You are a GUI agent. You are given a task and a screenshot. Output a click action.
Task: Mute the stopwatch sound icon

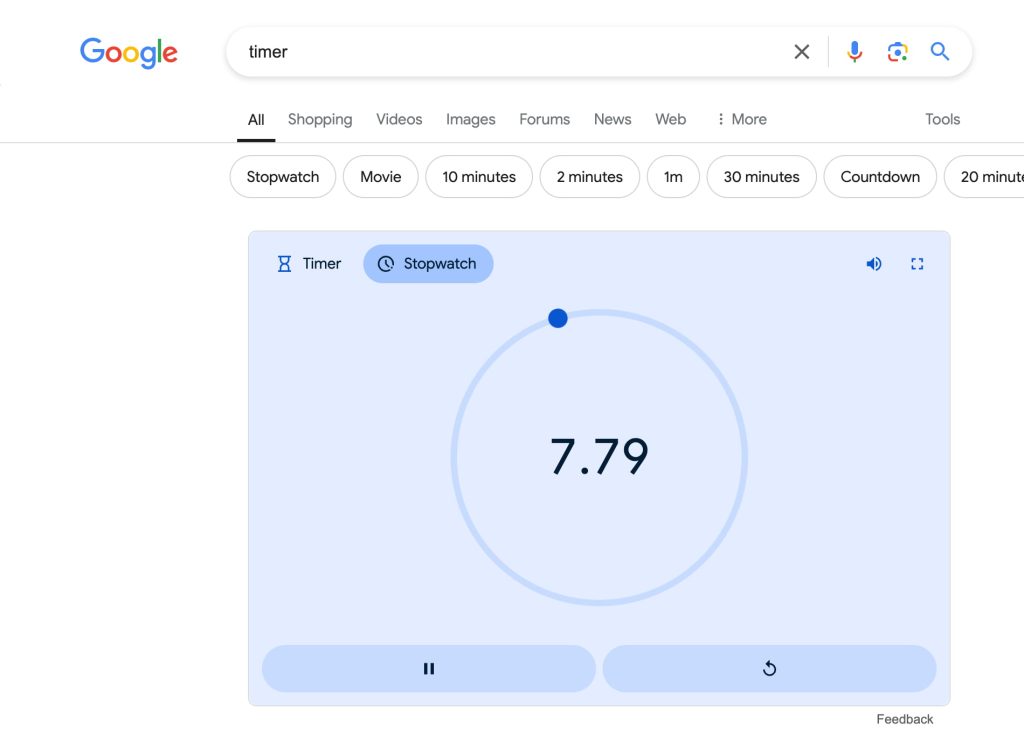point(873,263)
